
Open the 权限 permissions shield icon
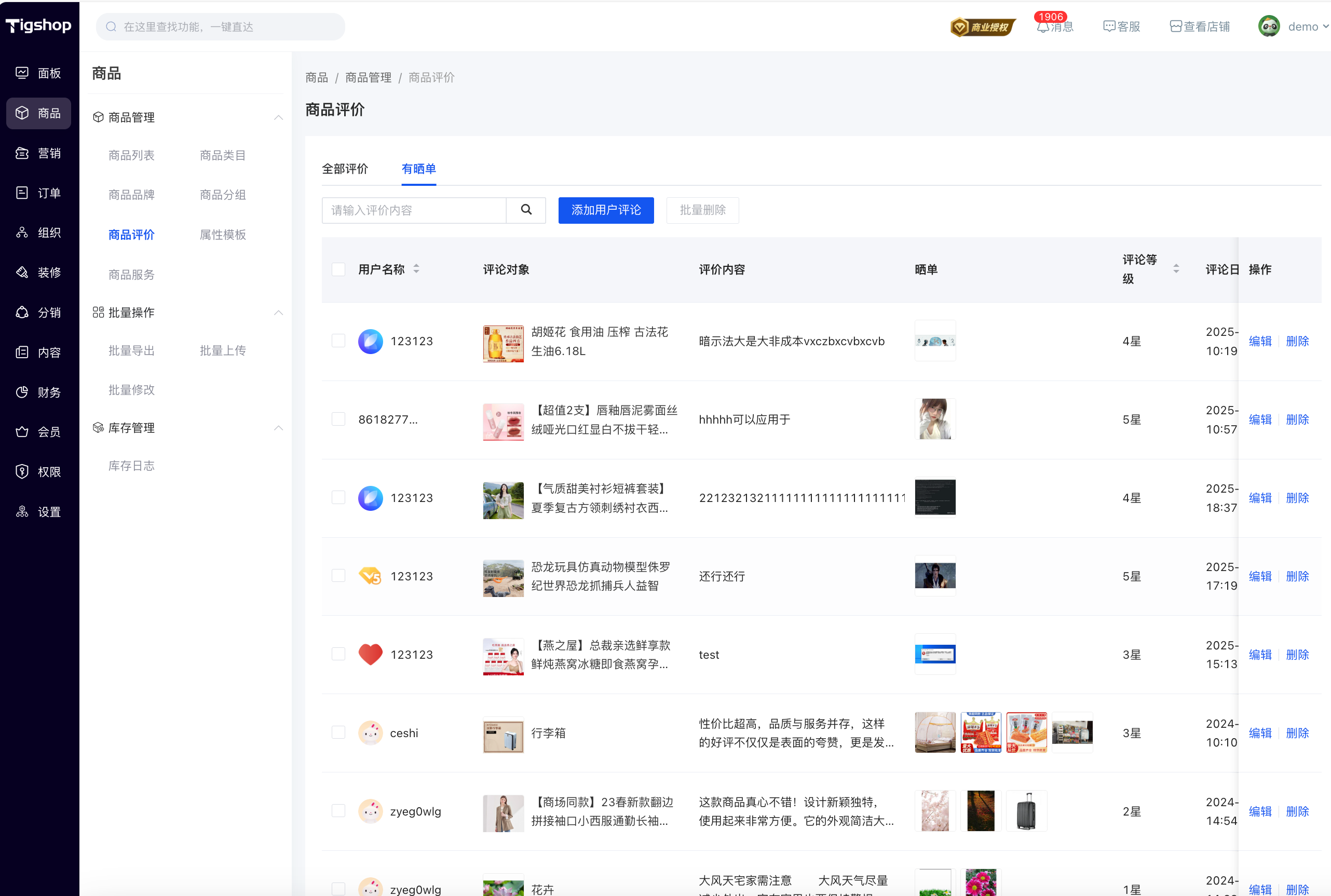(22, 471)
